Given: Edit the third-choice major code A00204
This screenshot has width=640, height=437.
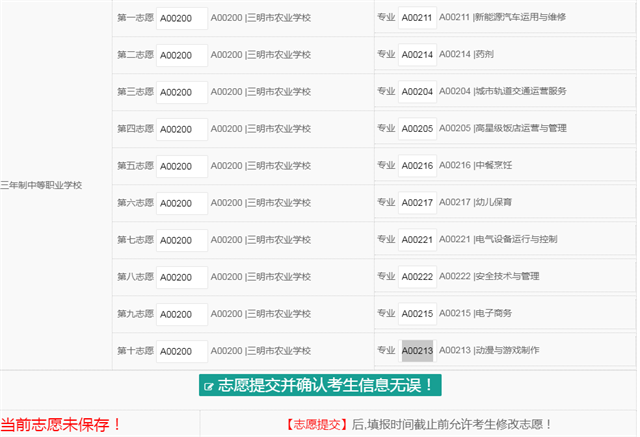Looking at the screenshot, I should (417, 91).
